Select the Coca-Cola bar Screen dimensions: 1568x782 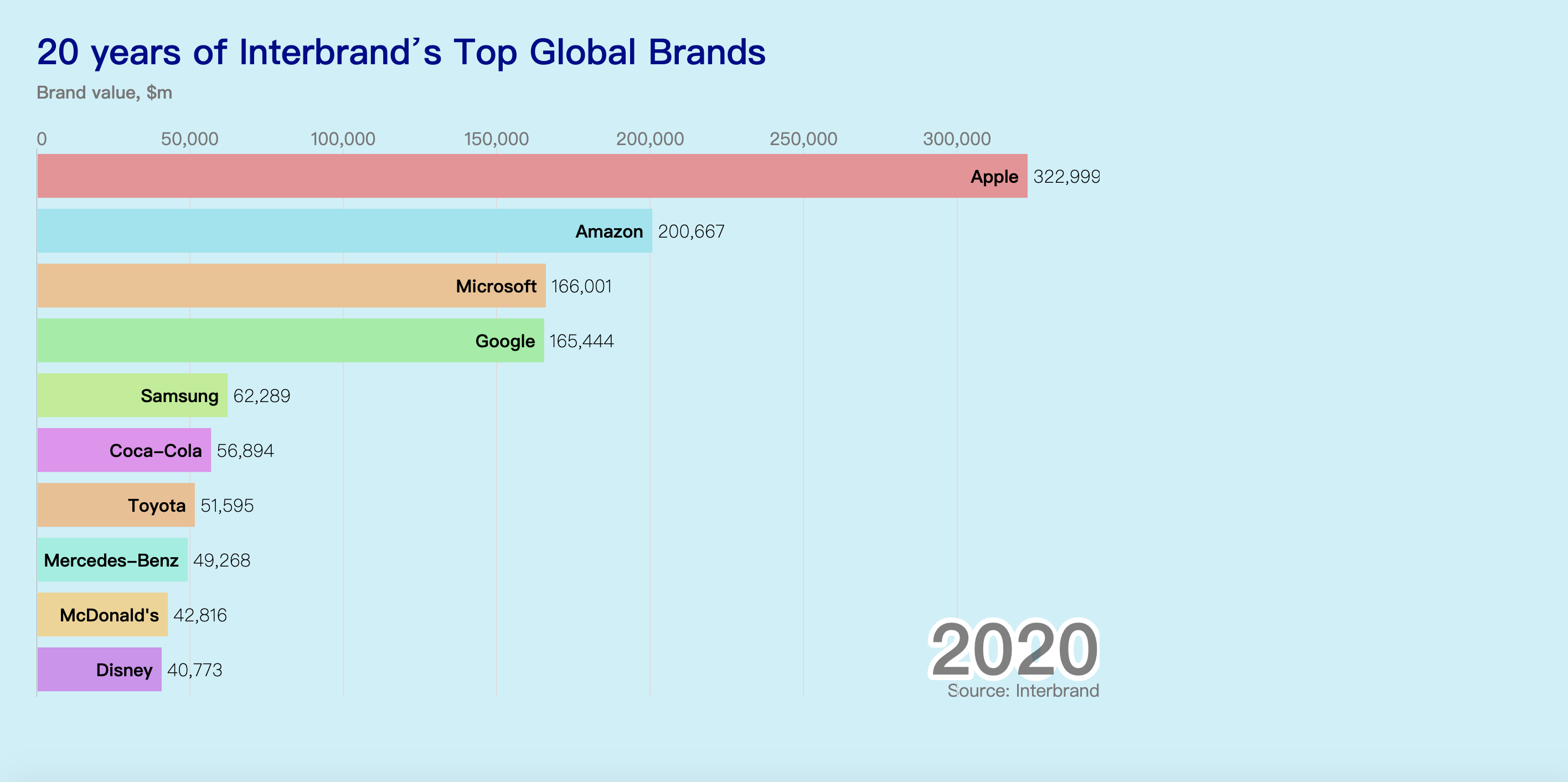(124, 450)
